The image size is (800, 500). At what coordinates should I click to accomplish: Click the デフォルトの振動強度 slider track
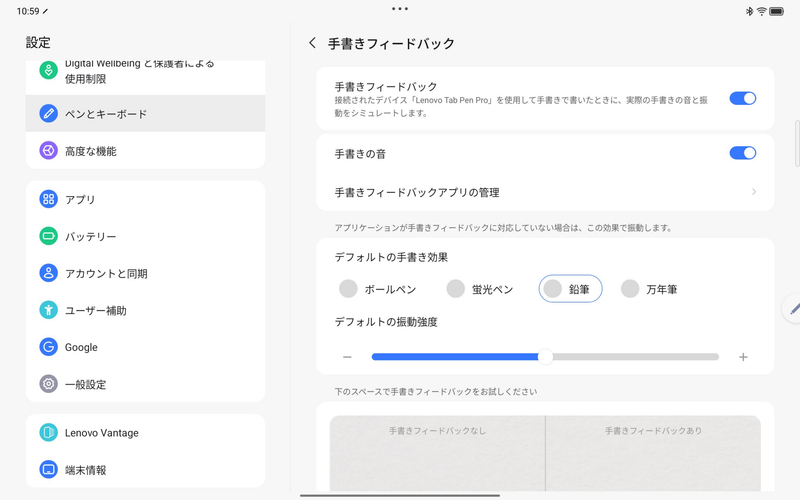(x=630, y=357)
